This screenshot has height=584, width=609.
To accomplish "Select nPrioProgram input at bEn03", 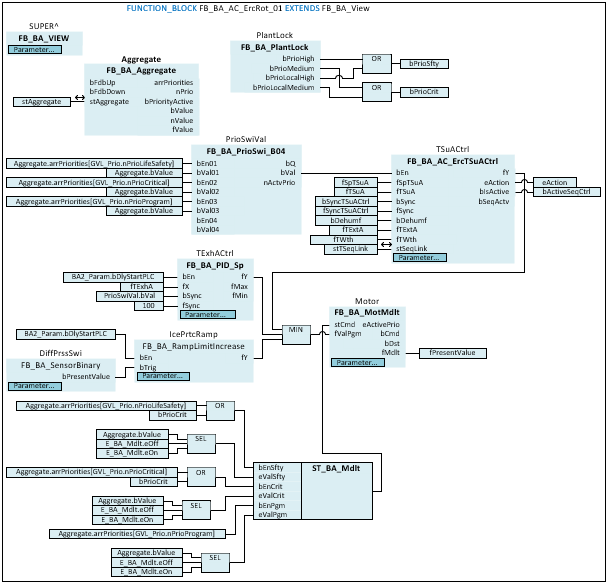I will pos(94,202).
